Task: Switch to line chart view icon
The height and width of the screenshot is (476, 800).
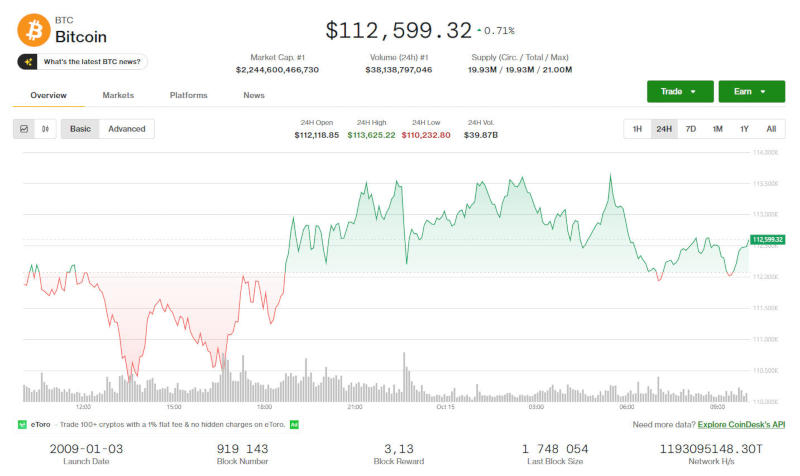Action: click(24, 129)
